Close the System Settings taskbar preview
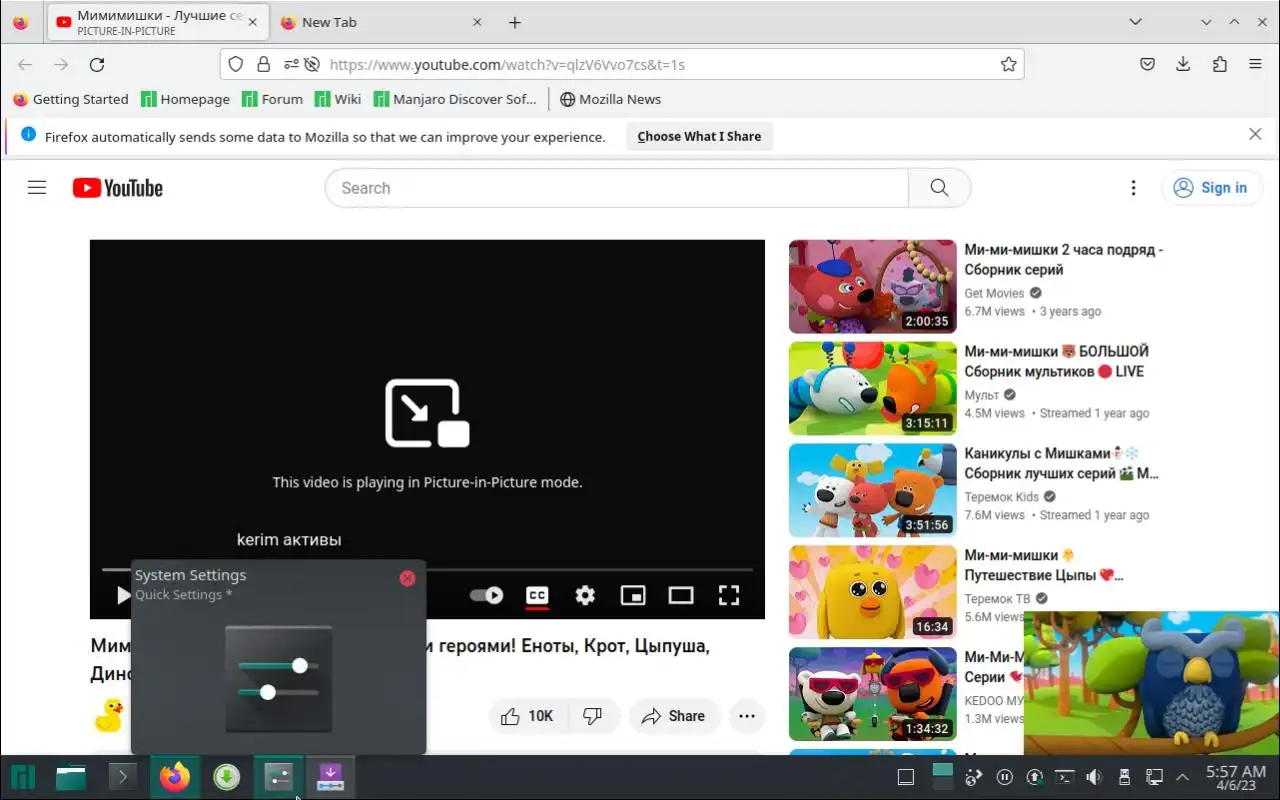This screenshot has width=1280, height=800. 407,578
